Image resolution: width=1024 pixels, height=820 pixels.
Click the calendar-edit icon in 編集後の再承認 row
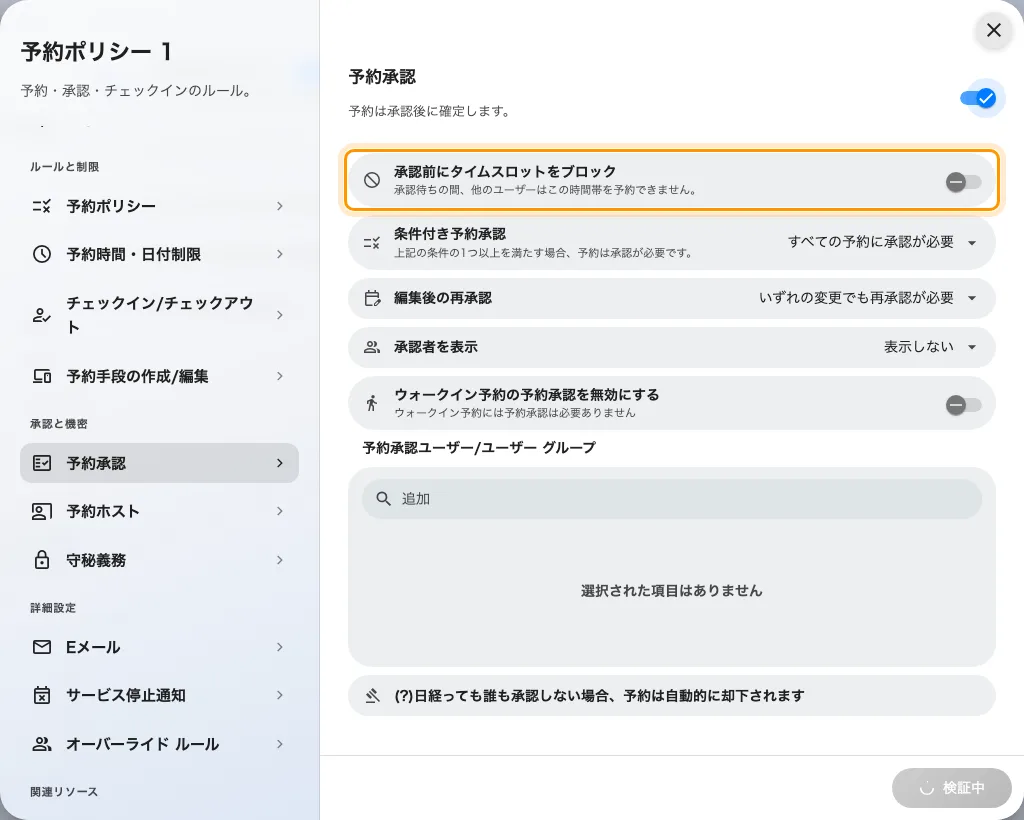tap(372, 298)
